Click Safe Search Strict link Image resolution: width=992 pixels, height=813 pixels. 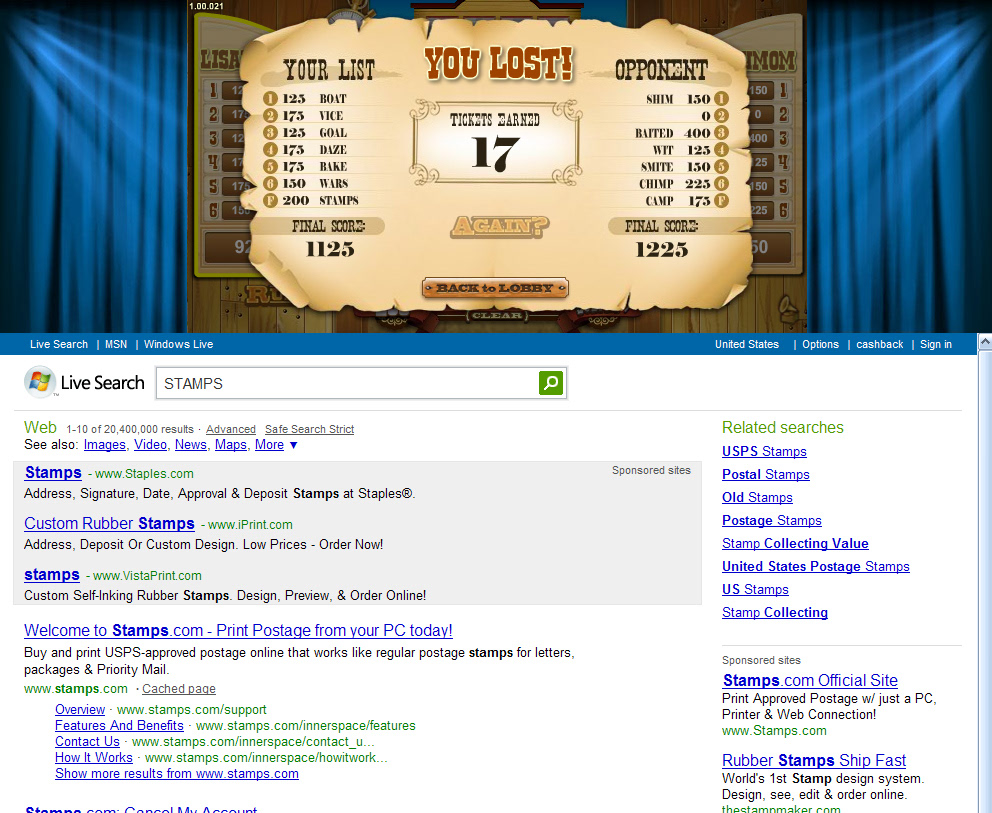[x=309, y=429]
